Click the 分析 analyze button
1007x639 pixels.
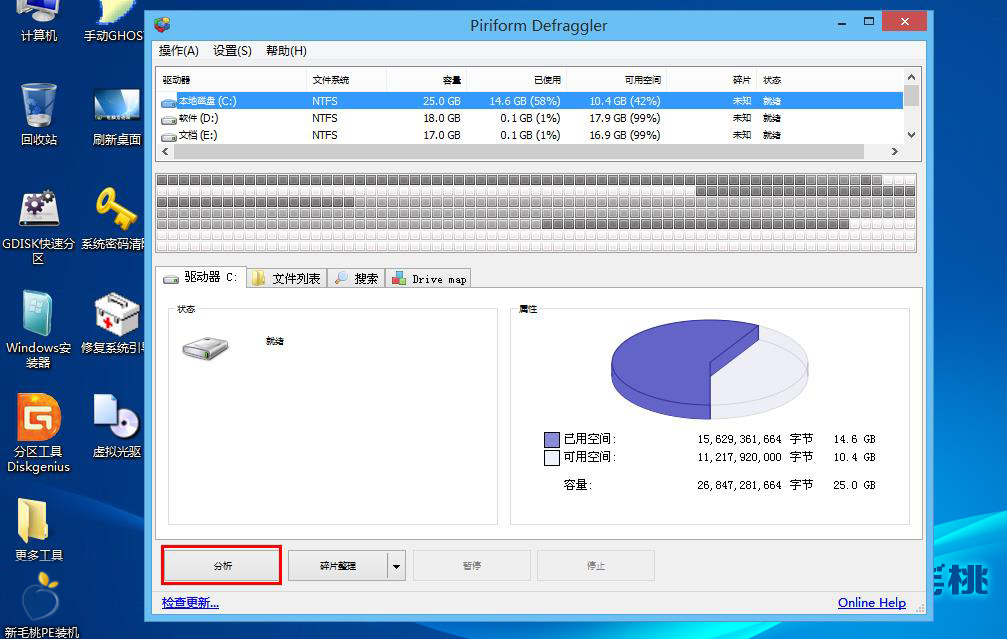click(222, 565)
